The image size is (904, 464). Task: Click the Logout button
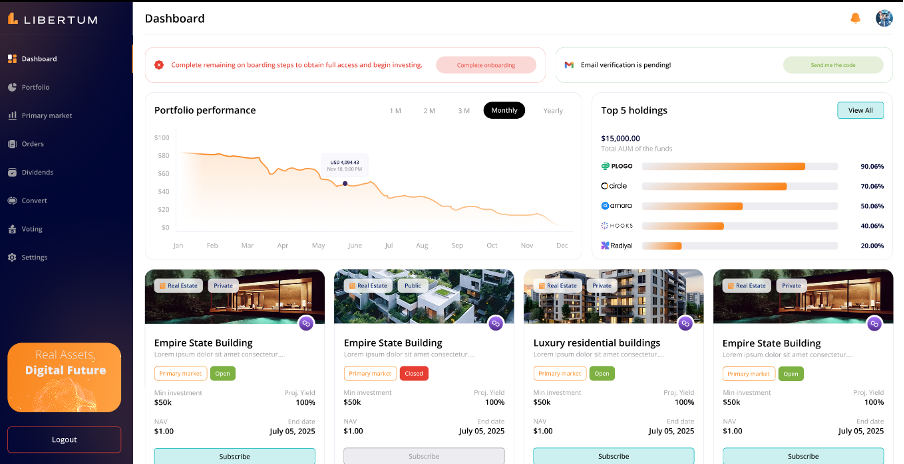[x=64, y=439]
